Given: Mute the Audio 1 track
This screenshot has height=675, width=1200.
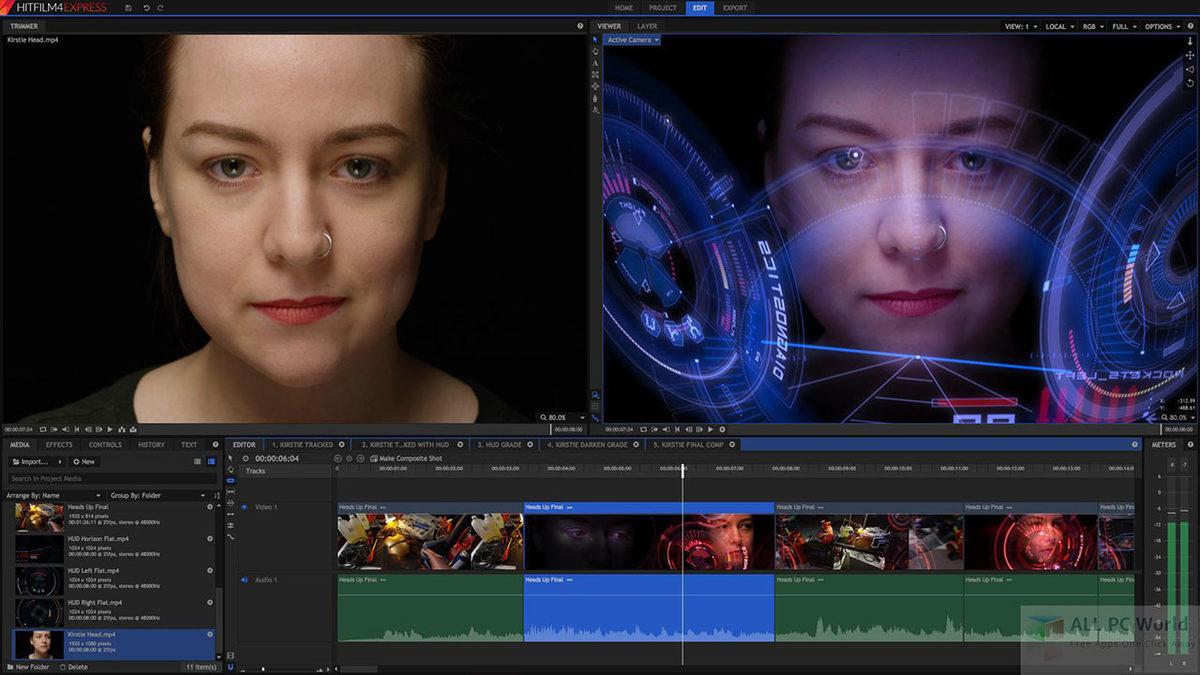Looking at the screenshot, I should (x=244, y=580).
